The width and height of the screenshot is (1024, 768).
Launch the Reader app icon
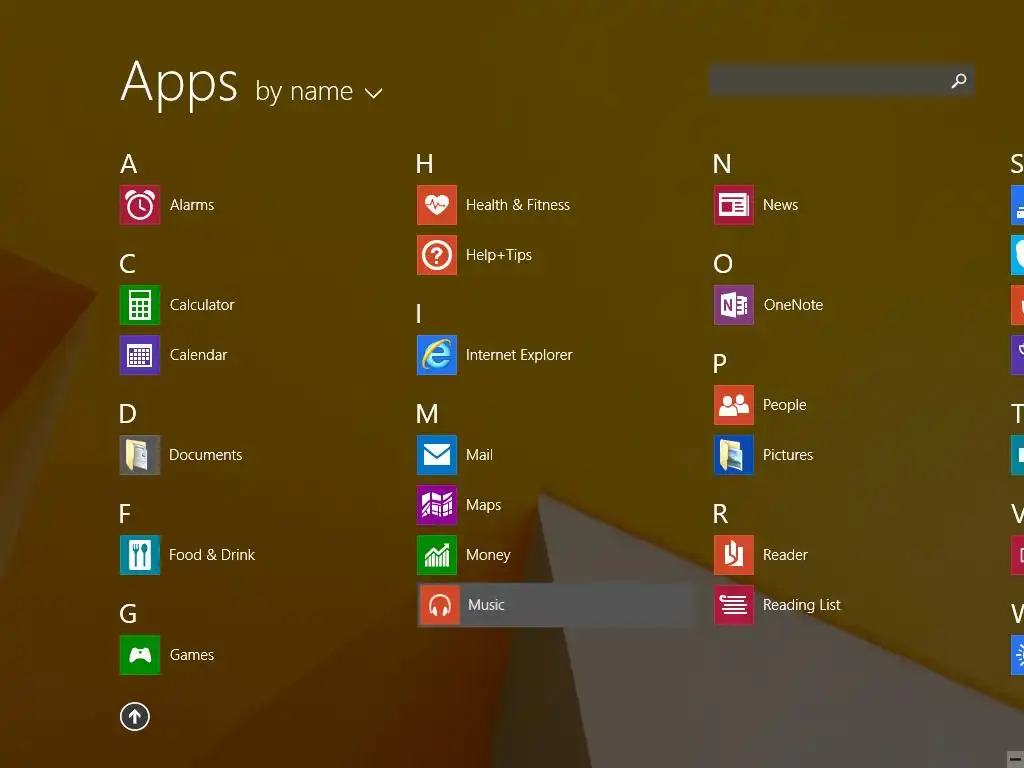click(734, 555)
